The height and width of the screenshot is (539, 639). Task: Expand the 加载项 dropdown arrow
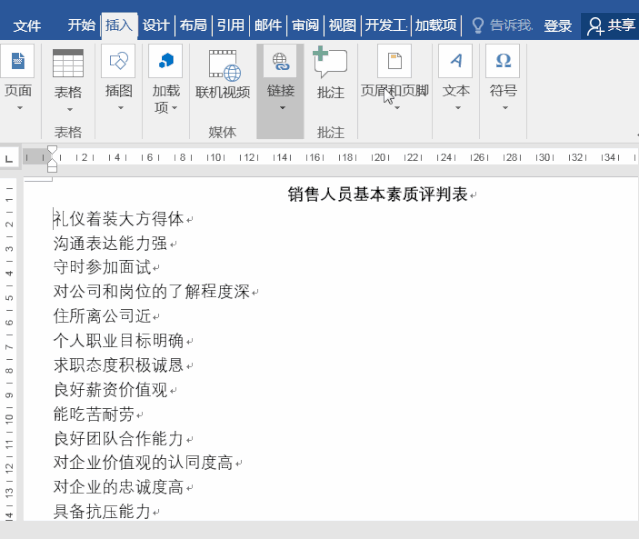click(175, 108)
